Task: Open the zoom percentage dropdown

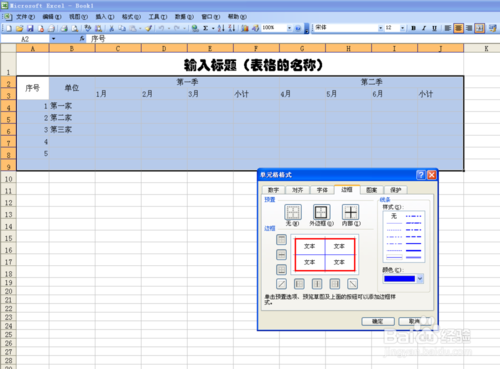Action: (289, 28)
